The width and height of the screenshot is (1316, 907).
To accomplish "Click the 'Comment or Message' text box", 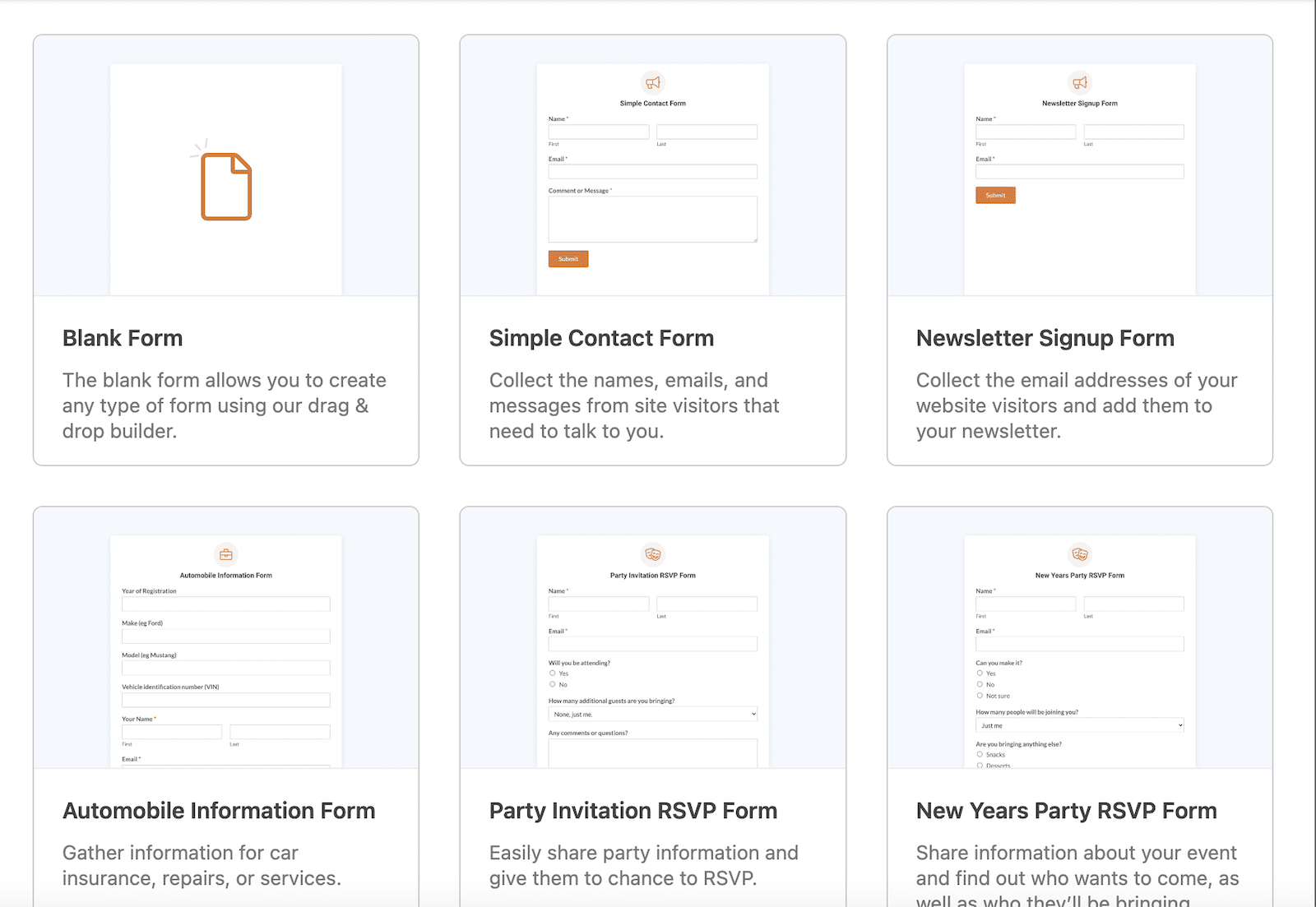I will pyautogui.click(x=652, y=219).
